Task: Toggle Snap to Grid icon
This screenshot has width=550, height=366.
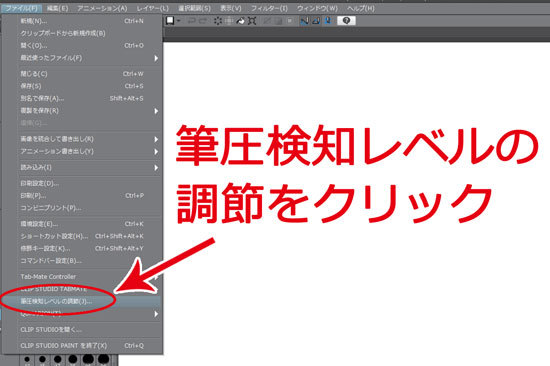Action: [x=328, y=21]
